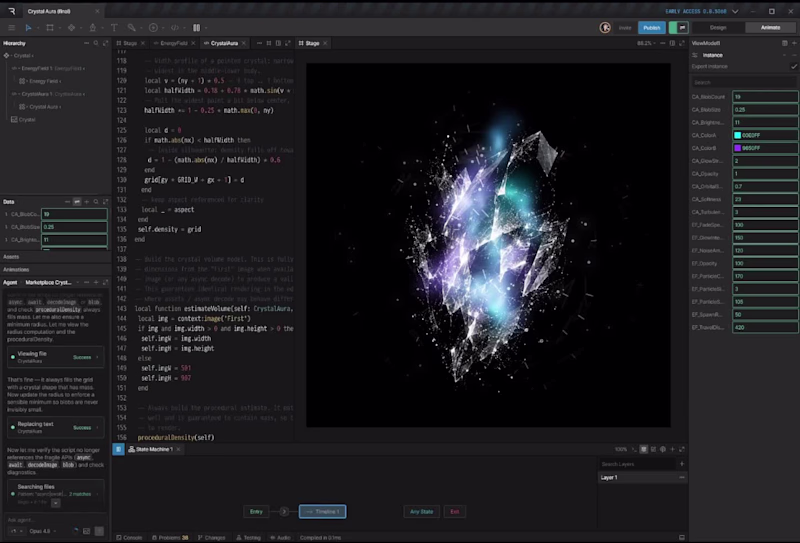800x543 pixels.
Task: Switch to Design mode
Action: (x=717, y=28)
